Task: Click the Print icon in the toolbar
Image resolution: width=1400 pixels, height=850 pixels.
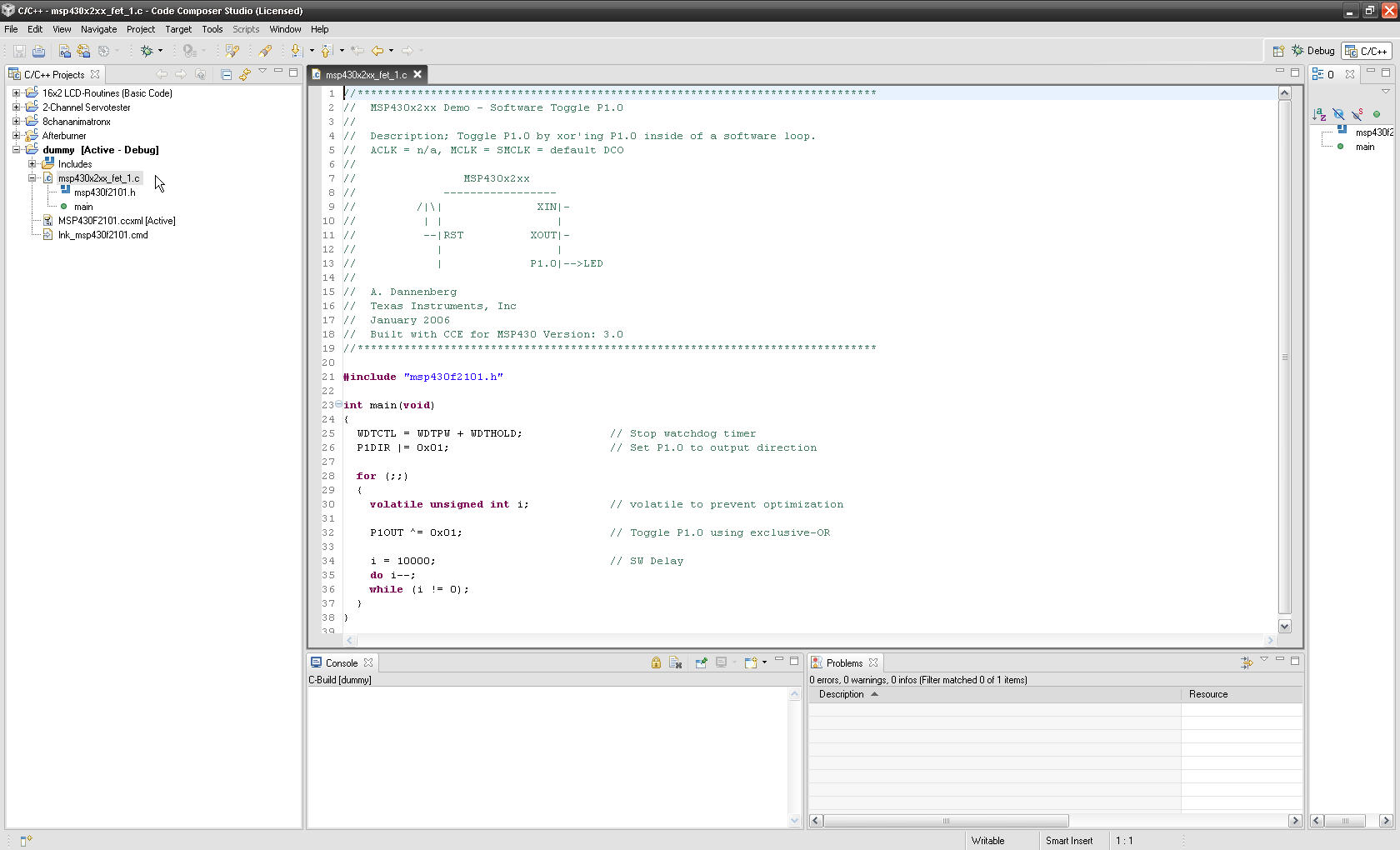Action: [38, 51]
